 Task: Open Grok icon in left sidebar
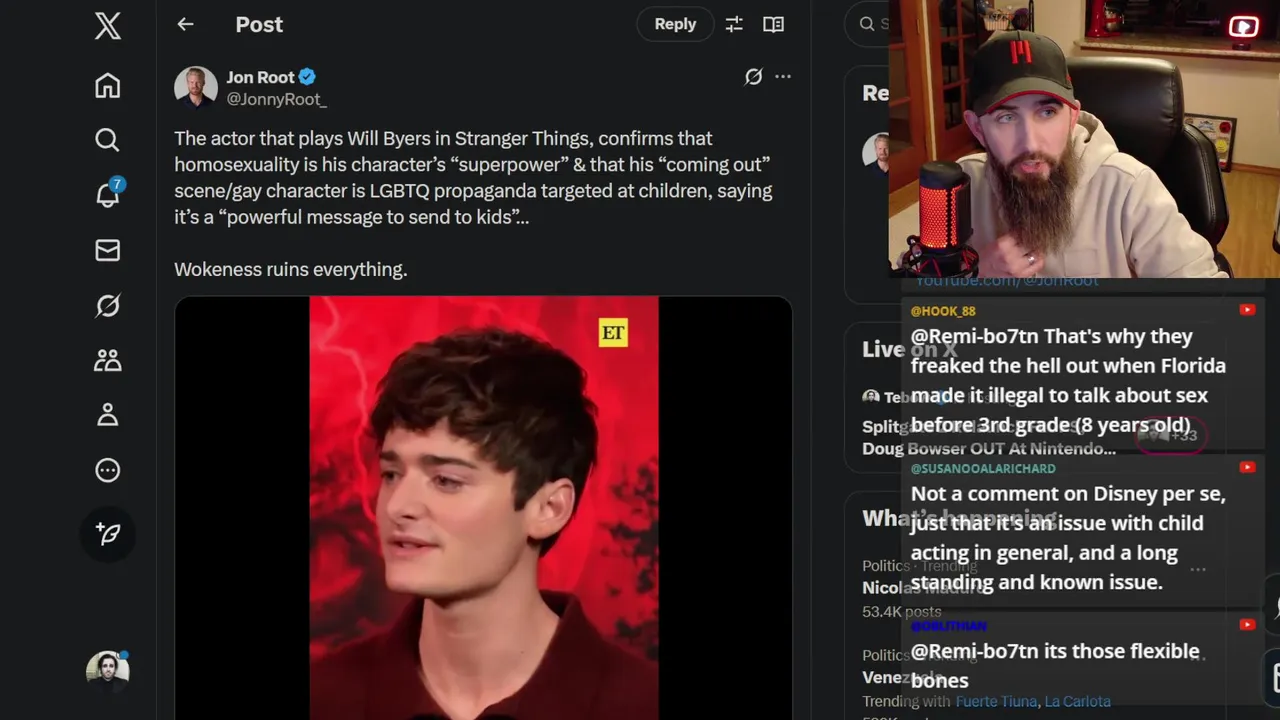click(x=108, y=305)
